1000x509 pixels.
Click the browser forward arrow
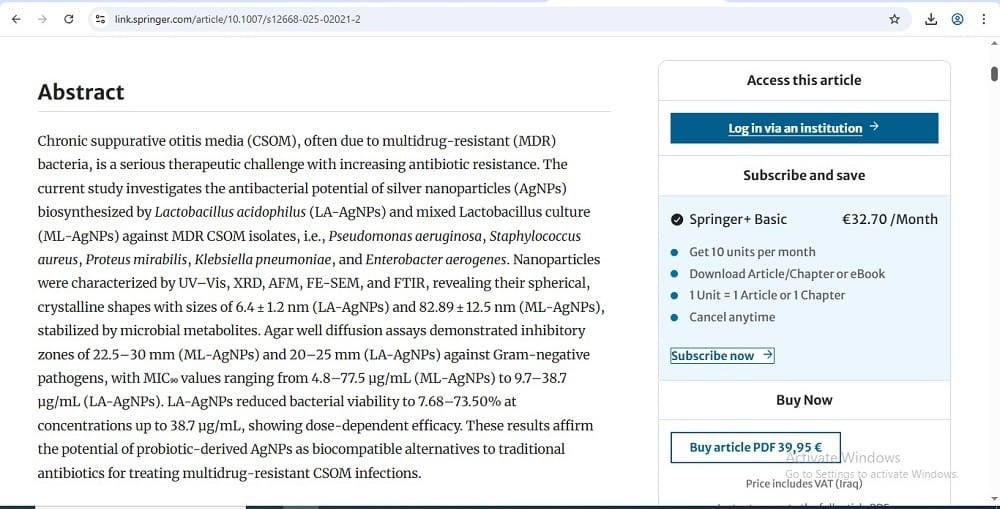pyautogui.click(x=43, y=19)
